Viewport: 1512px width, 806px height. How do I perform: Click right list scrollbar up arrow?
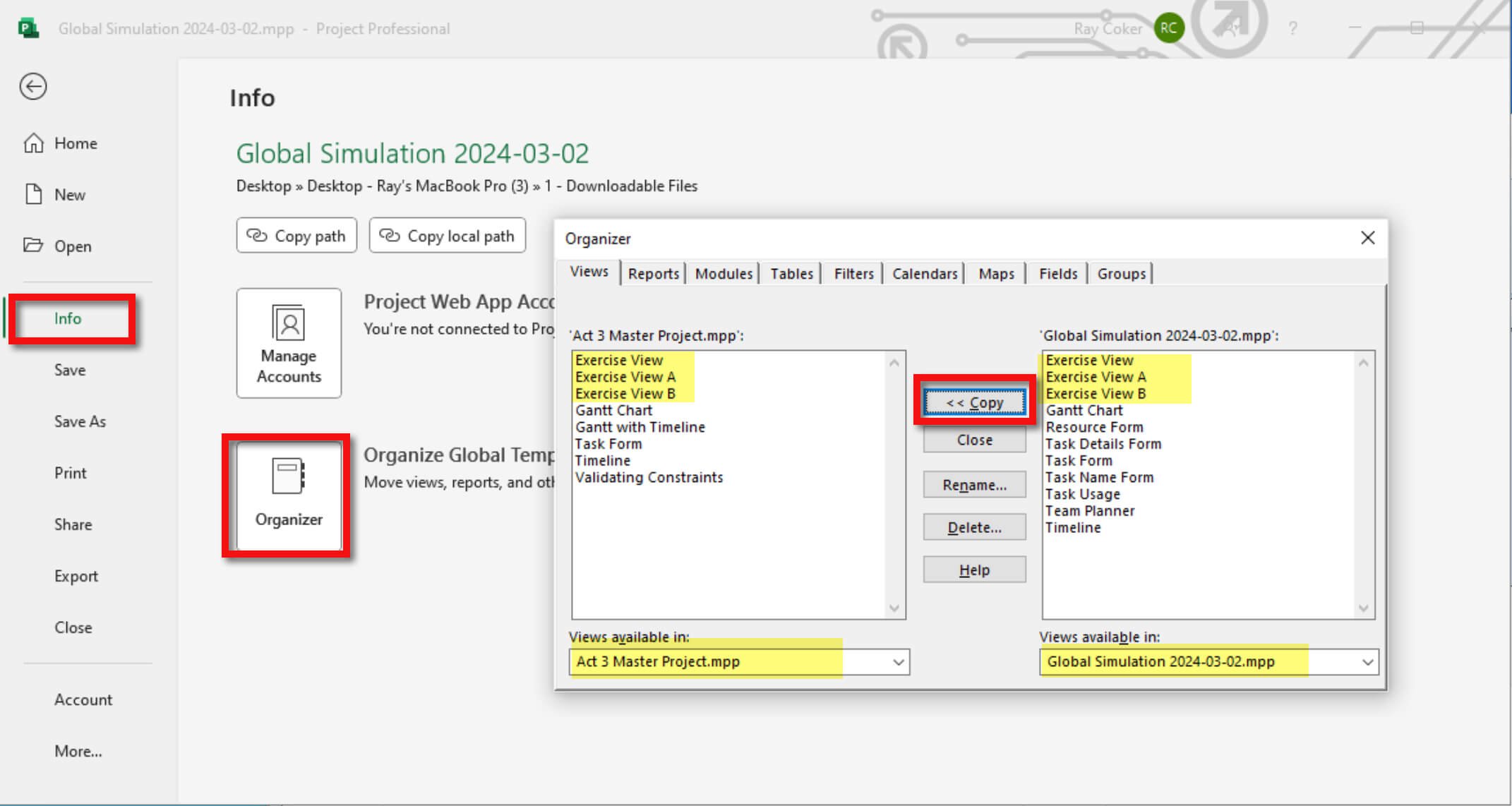click(x=1364, y=363)
